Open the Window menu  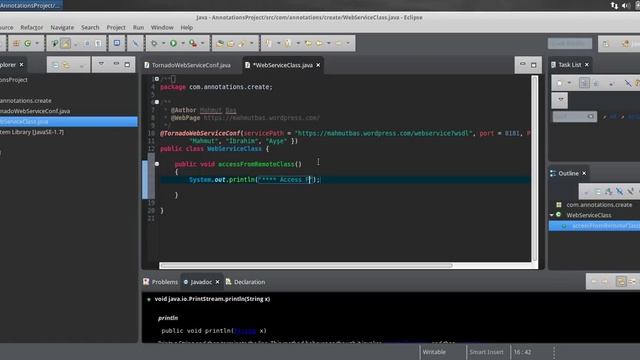tap(162, 27)
